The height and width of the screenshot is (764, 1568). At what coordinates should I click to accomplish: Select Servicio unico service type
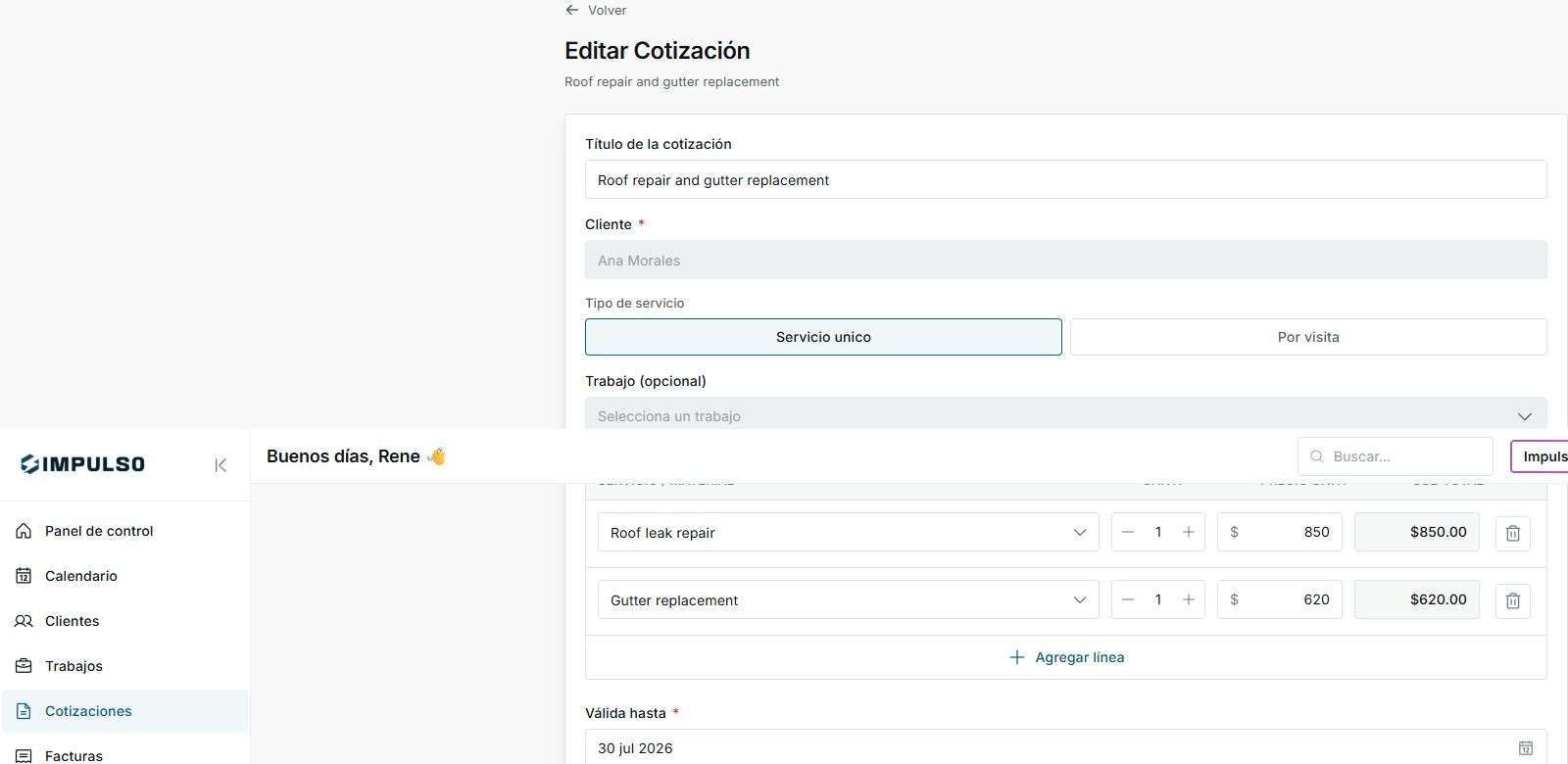(x=823, y=337)
